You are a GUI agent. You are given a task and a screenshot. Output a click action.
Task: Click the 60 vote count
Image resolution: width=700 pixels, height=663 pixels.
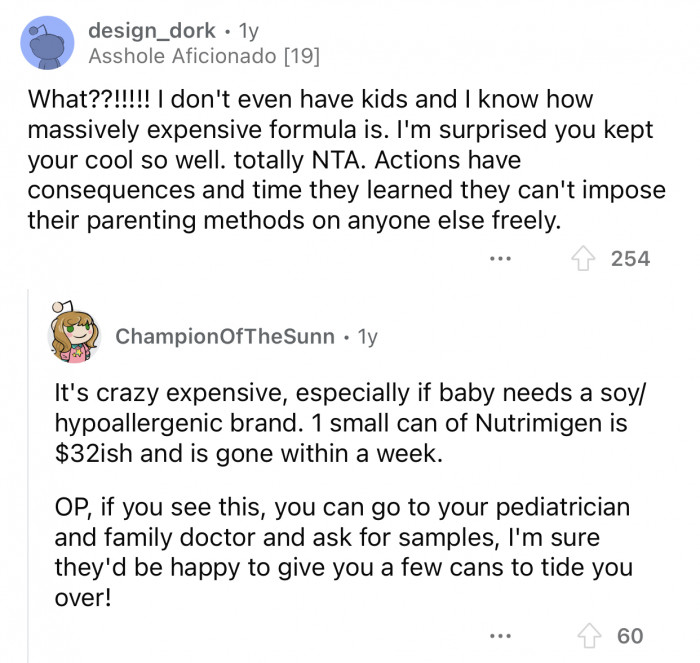(630, 635)
